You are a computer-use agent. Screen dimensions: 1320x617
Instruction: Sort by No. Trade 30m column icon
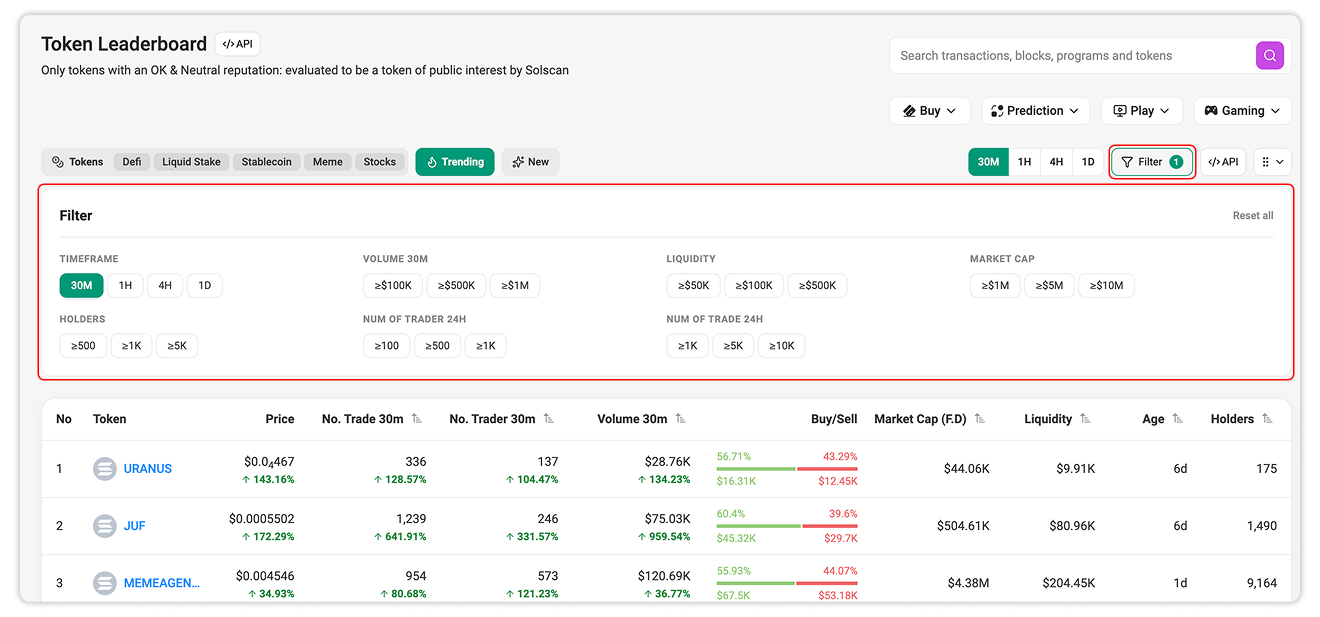417,419
